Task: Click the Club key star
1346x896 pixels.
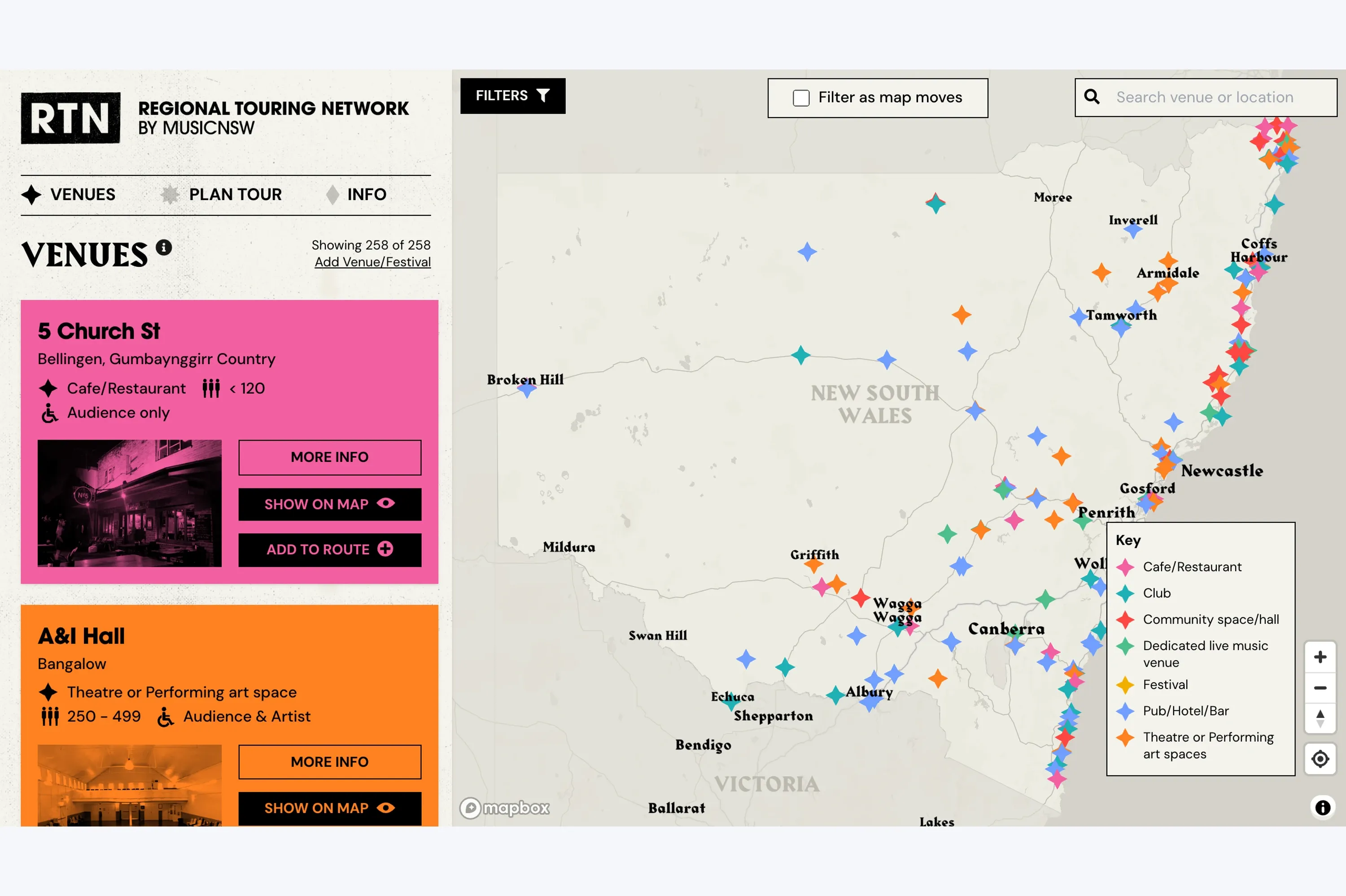Action: coord(1125,594)
